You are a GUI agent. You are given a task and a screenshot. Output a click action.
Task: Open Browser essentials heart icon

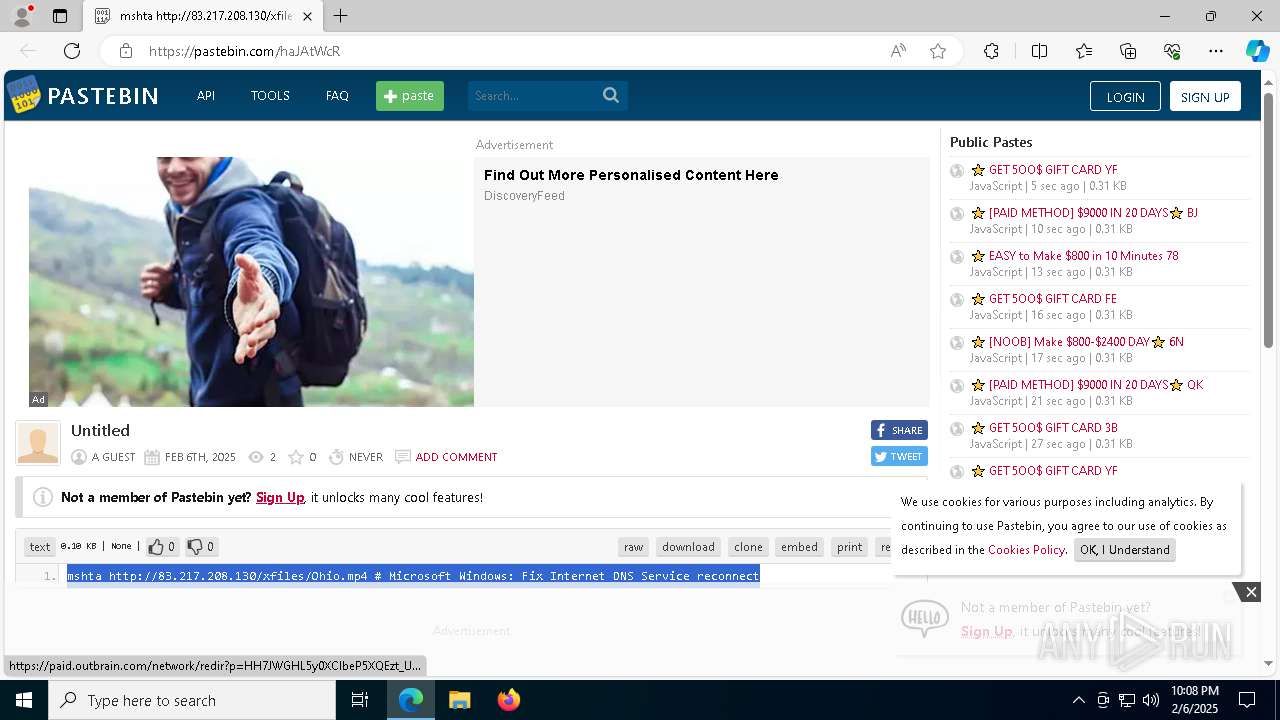[1172, 51]
